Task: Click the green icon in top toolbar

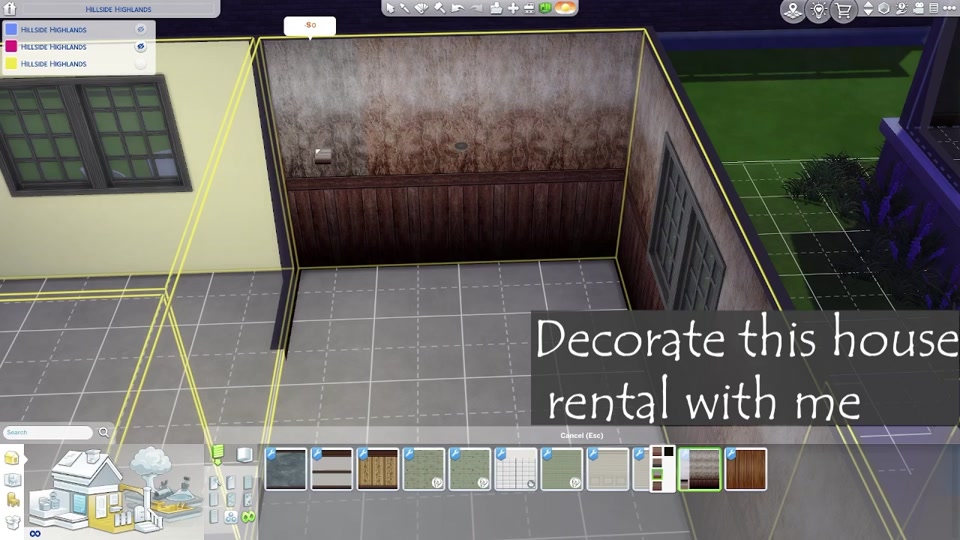Action: [x=545, y=8]
